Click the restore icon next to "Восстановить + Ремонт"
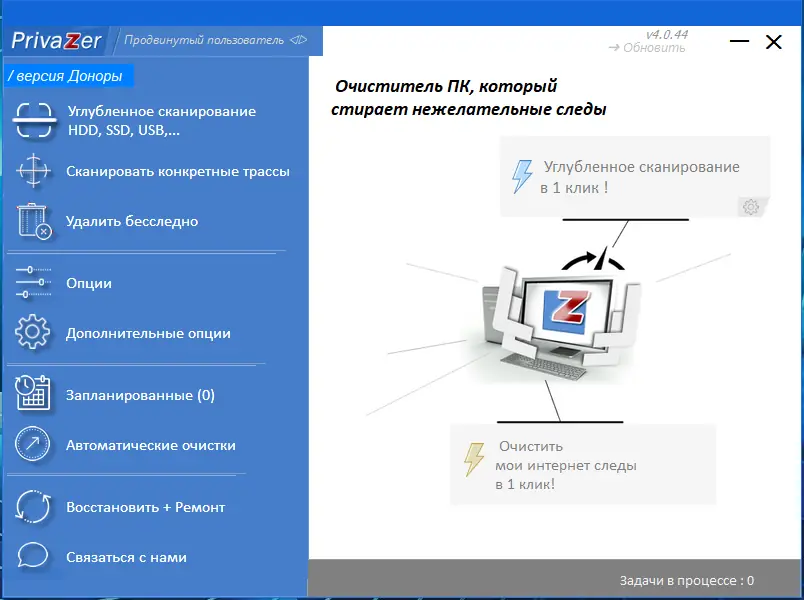The image size is (804, 600). [32, 507]
